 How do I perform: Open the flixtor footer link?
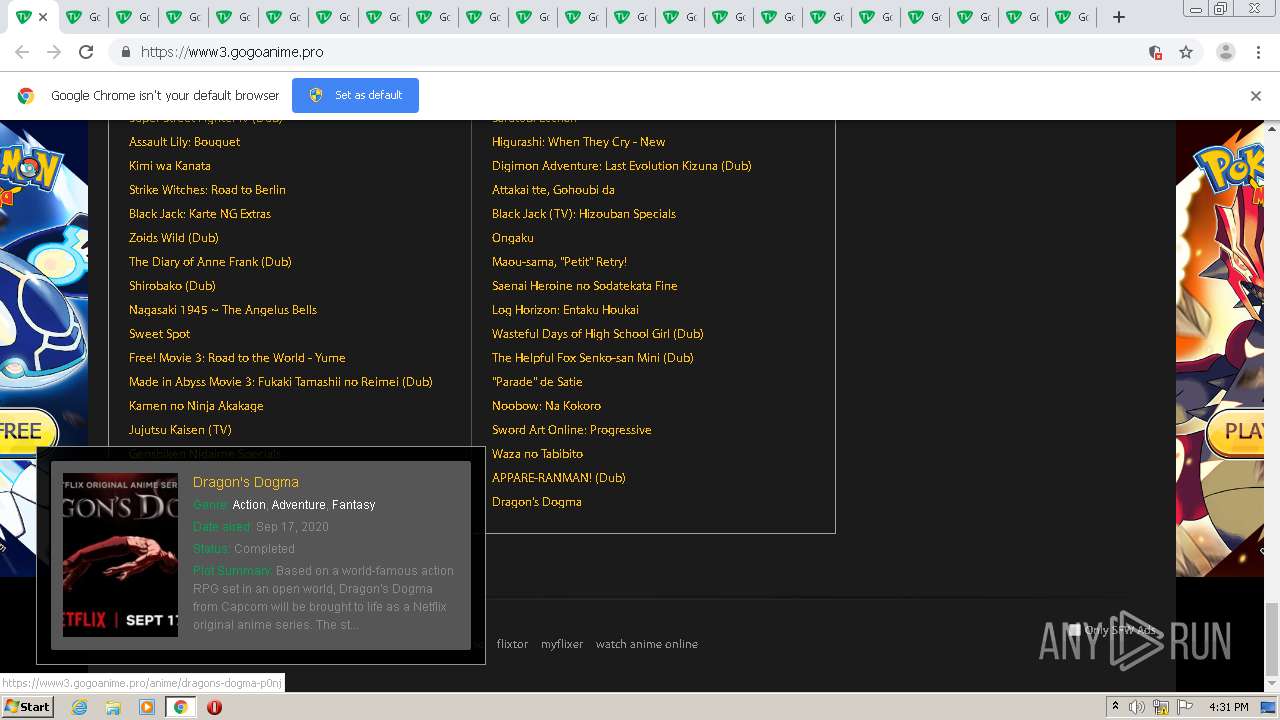pyautogui.click(x=512, y=644)
